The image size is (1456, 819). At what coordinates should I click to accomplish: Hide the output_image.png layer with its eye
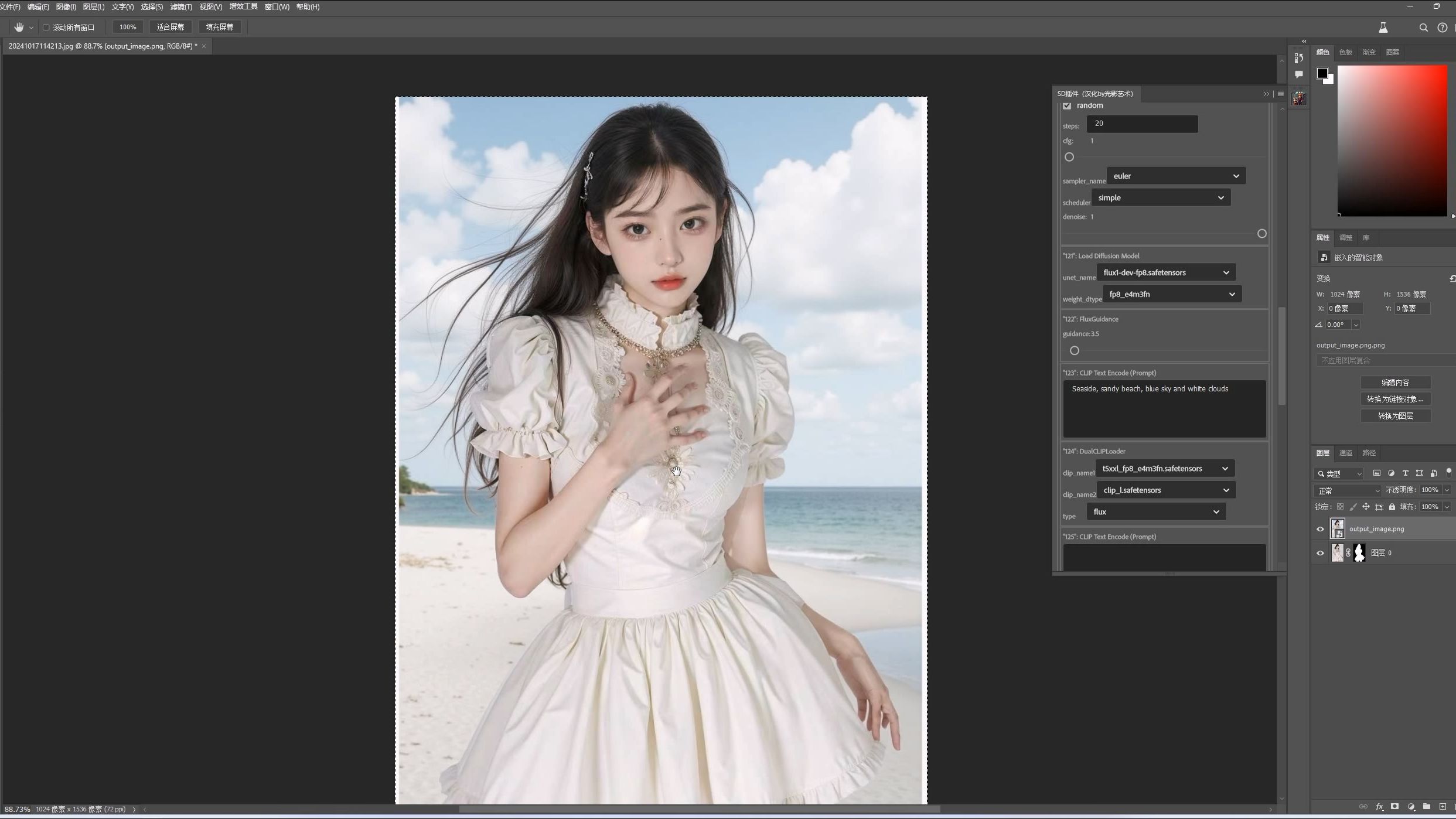tap(1320, 529)
